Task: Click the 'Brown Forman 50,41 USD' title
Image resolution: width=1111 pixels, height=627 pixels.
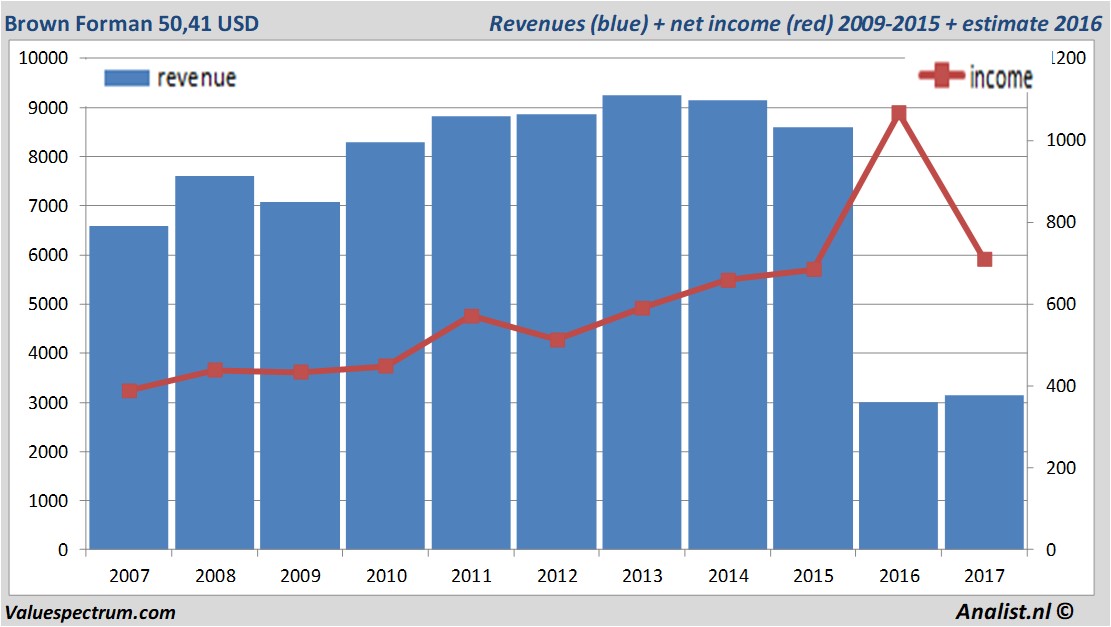Action: 132,23
